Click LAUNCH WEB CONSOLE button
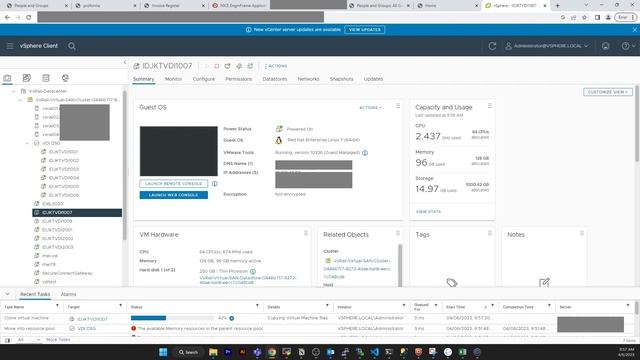Screen dimensions: 640x360 (173, 195)
